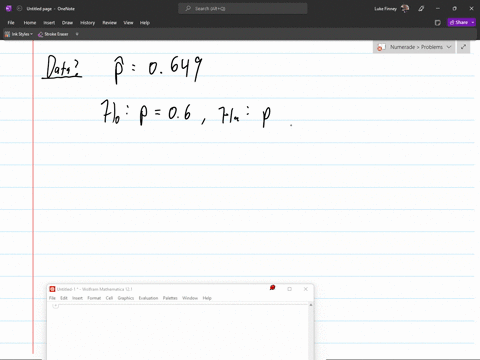
Task: Click the back arrow in OneNote title bar
Action: click(19, 9)
